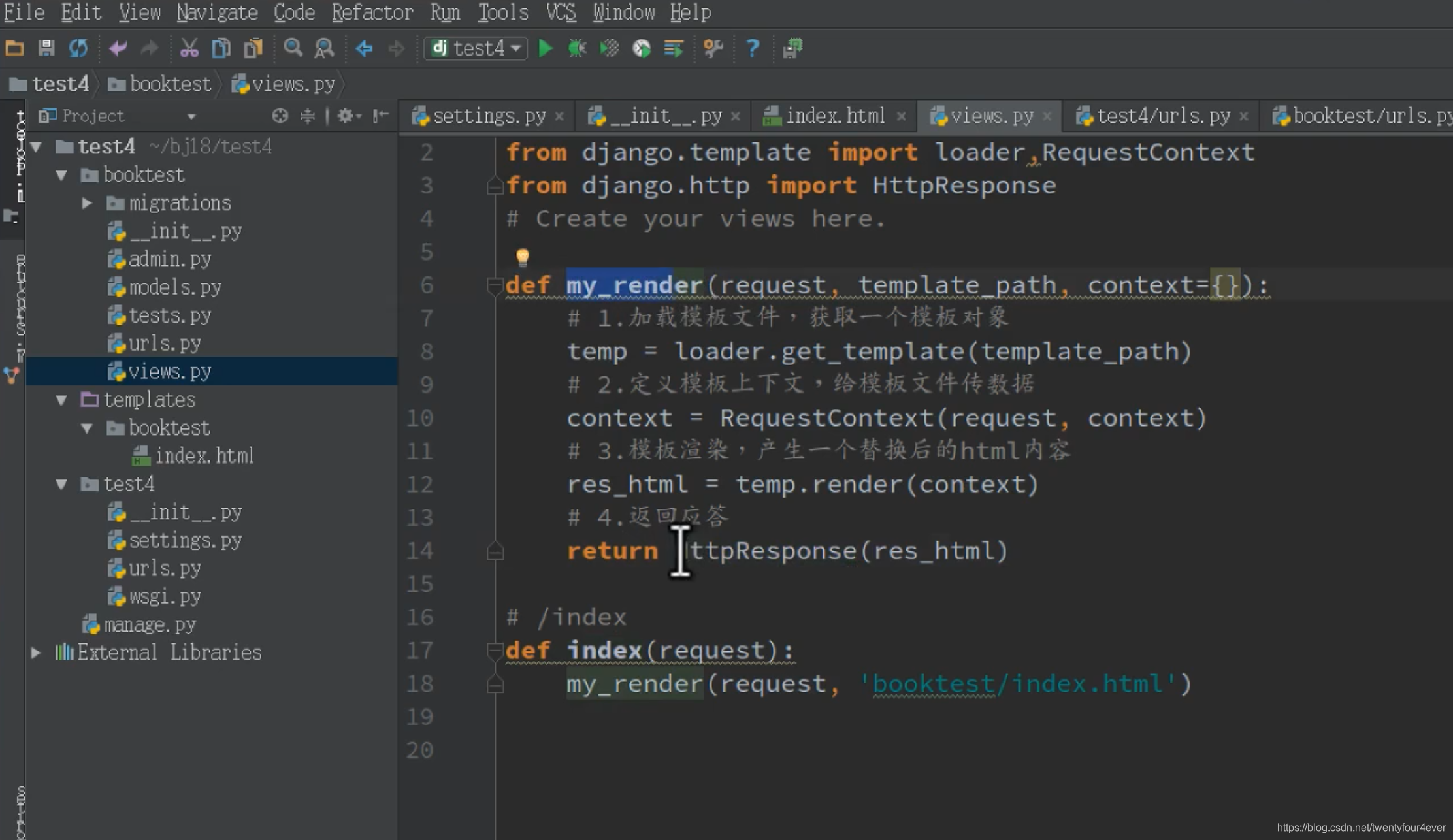Click the Replace search icon
Viewport: 1453px width, 840px height.
pos(324,48)
